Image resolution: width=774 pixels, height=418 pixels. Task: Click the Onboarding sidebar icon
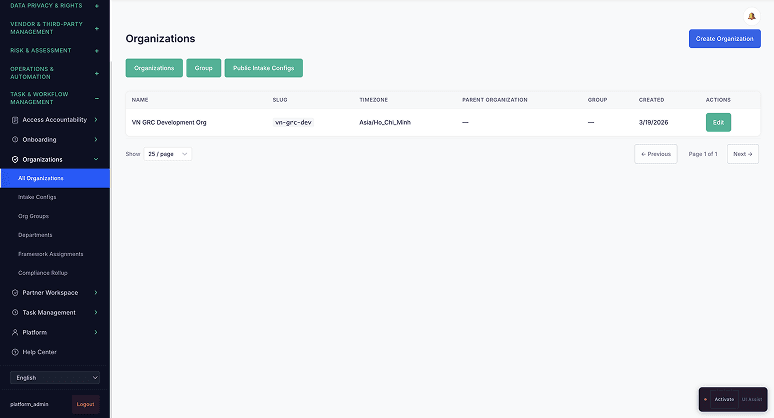[15, 140]
